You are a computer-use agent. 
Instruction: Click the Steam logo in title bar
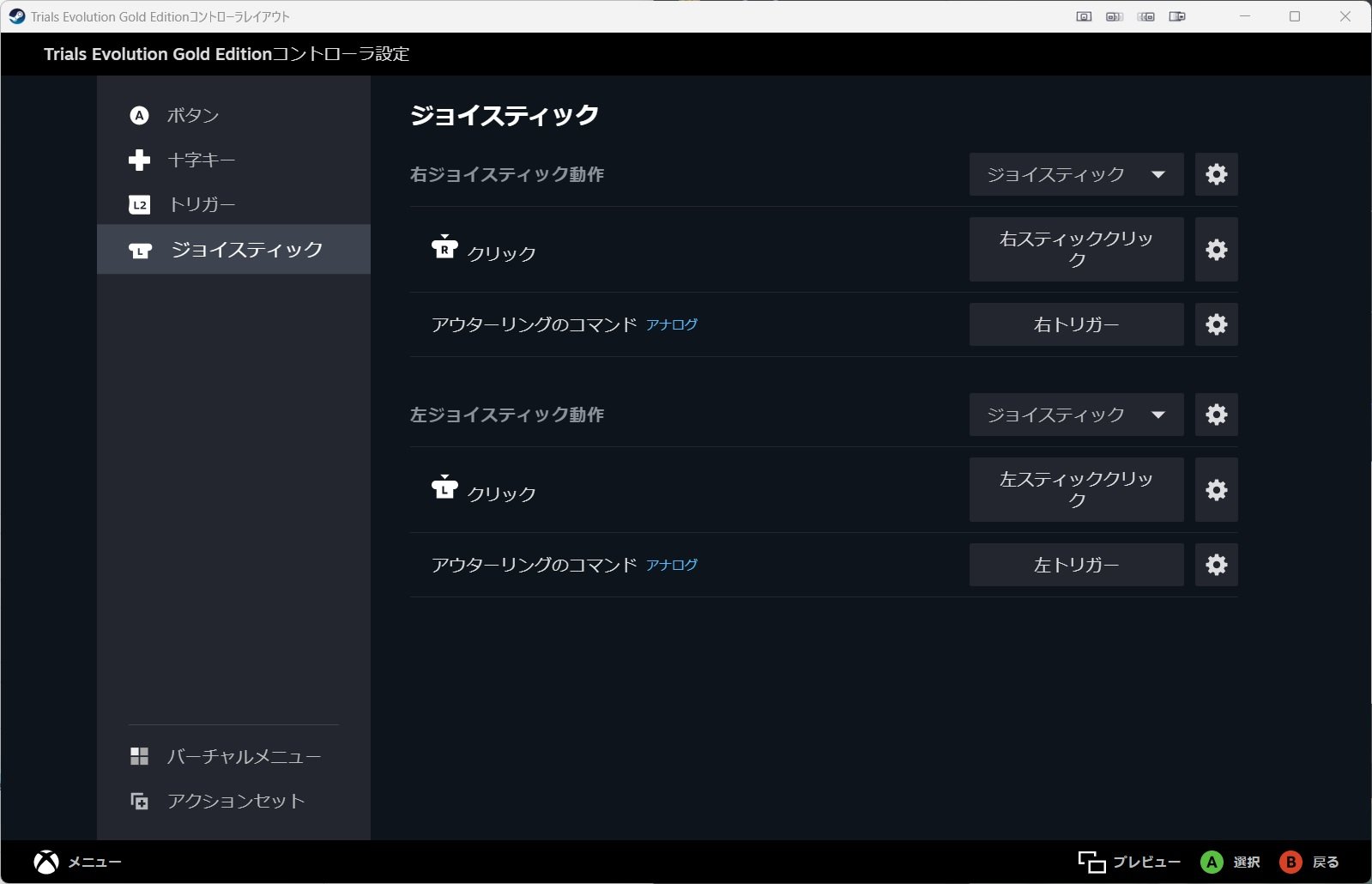[16, 16]
